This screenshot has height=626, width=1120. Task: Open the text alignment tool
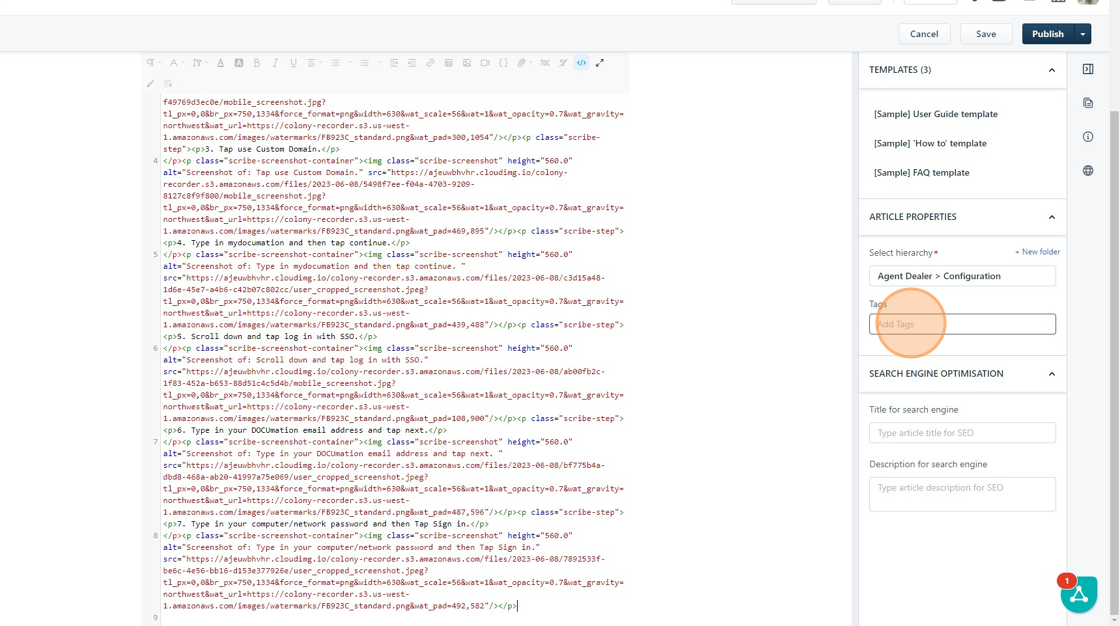(314, 63)
